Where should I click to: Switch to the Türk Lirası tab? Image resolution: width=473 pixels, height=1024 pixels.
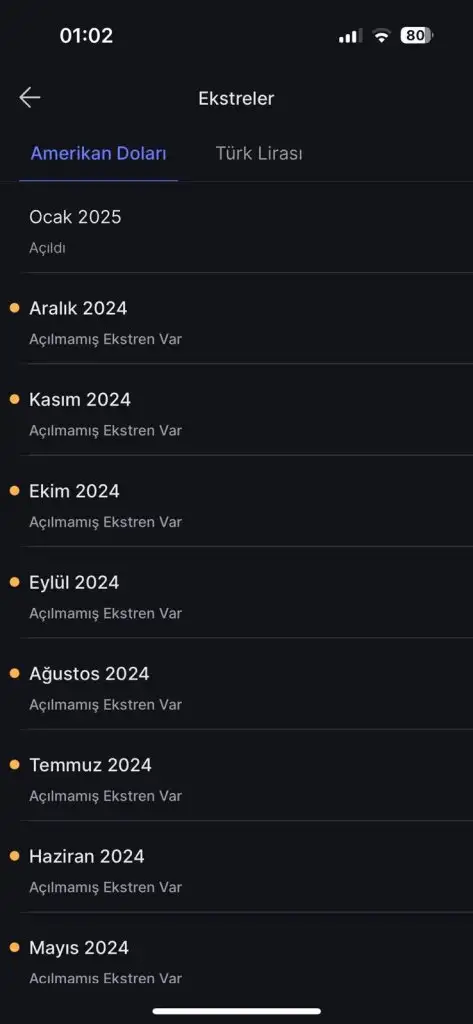[259, 153]
